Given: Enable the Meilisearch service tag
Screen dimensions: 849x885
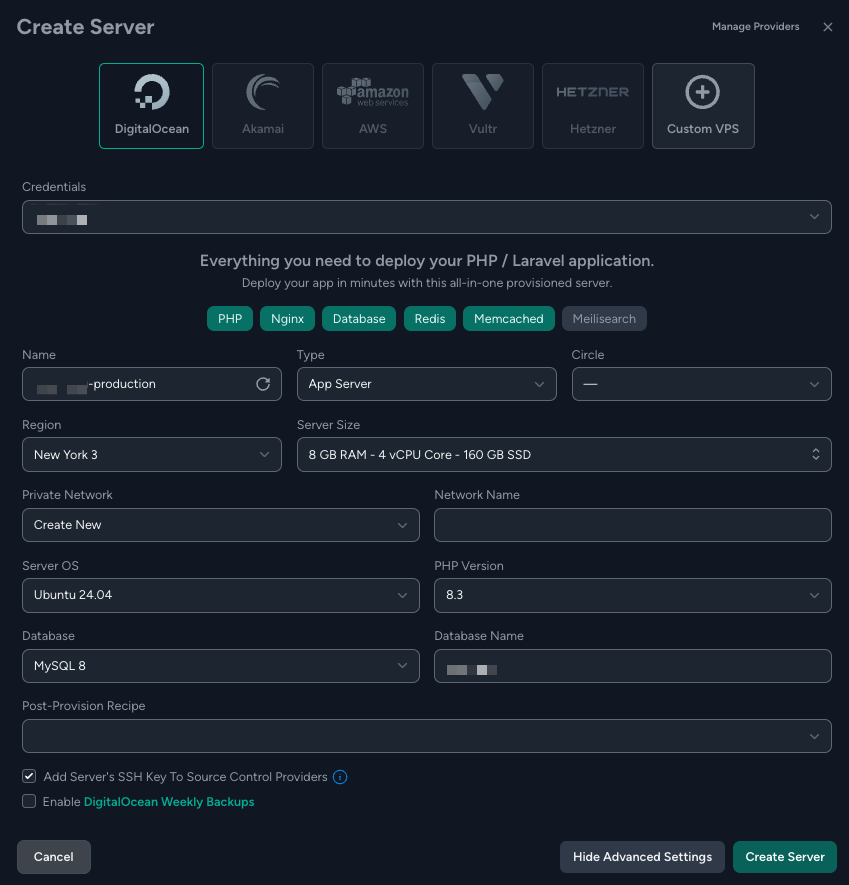Looking at the screenshot, I should [x=604, y=319].
